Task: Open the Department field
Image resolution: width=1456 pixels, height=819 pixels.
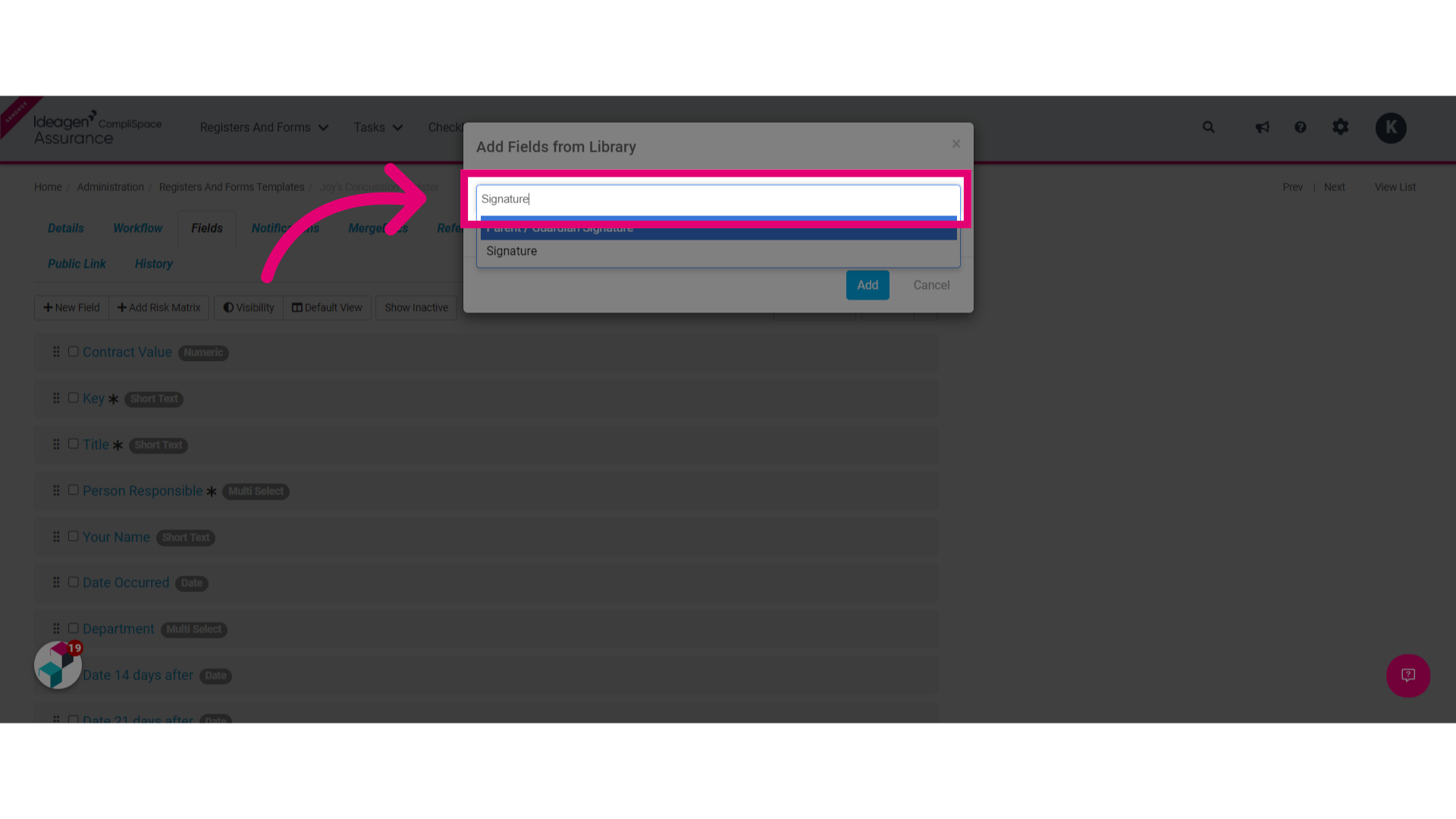Action: tap(118, 629)
